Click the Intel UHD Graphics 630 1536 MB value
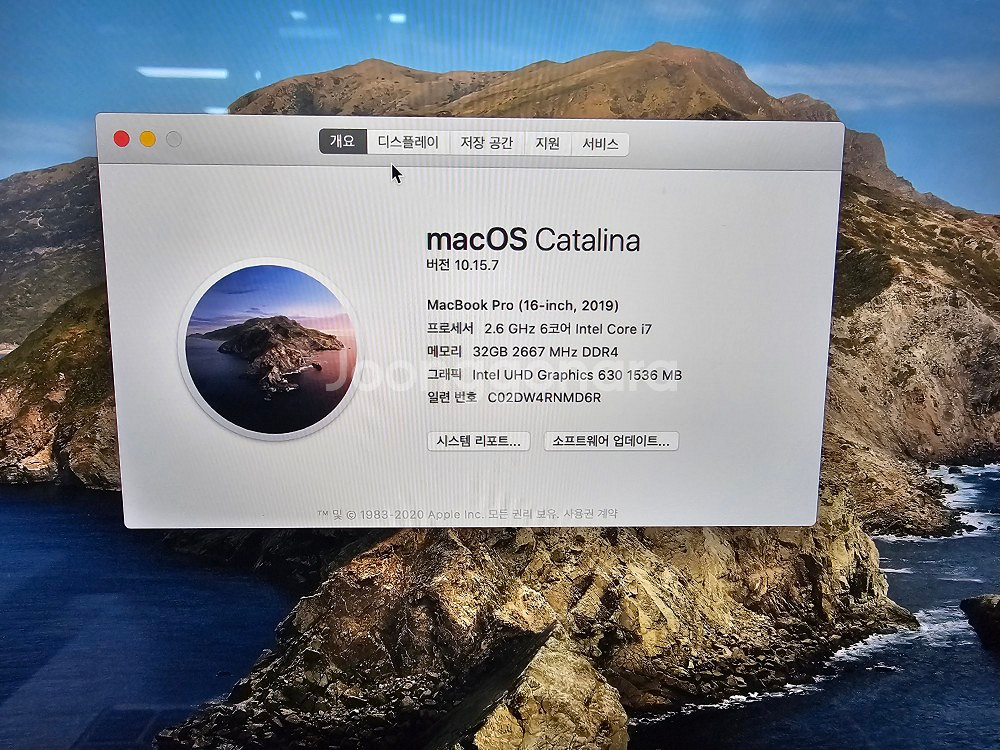The image size is (1000, 750). pyautogui.click(x=577, y=375)
